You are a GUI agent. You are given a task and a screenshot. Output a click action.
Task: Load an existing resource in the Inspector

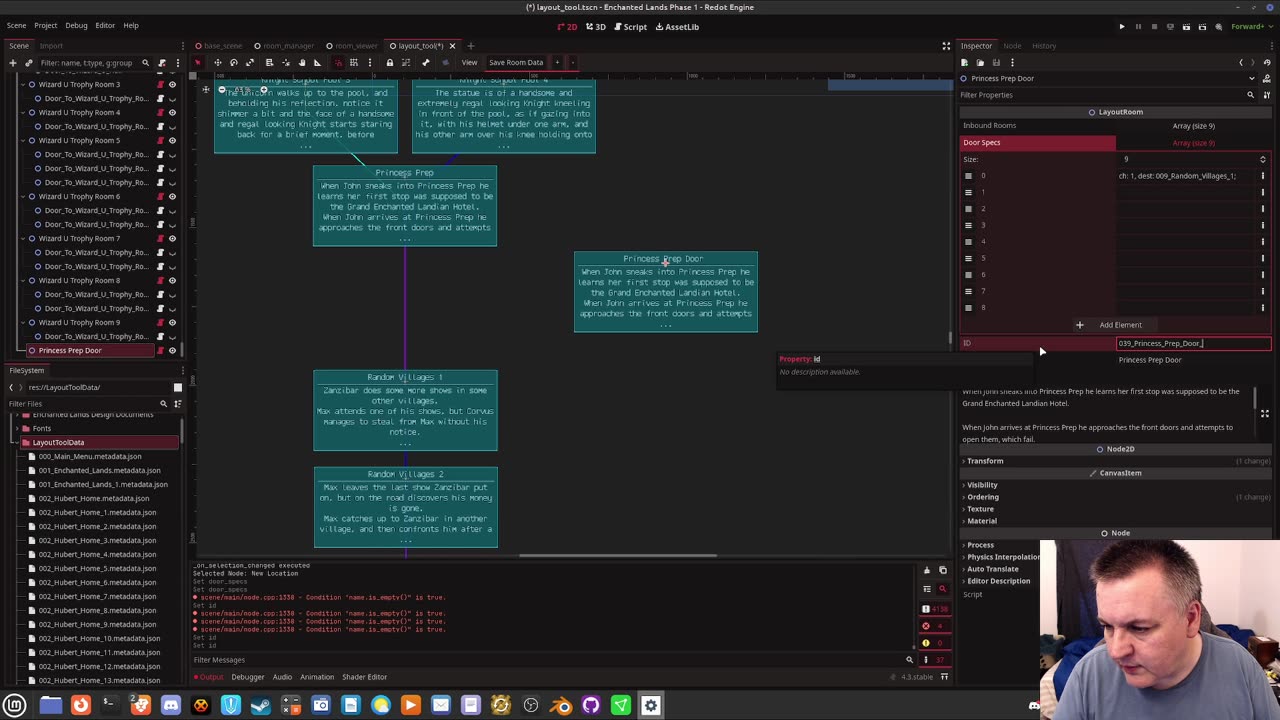coord(981,62)
